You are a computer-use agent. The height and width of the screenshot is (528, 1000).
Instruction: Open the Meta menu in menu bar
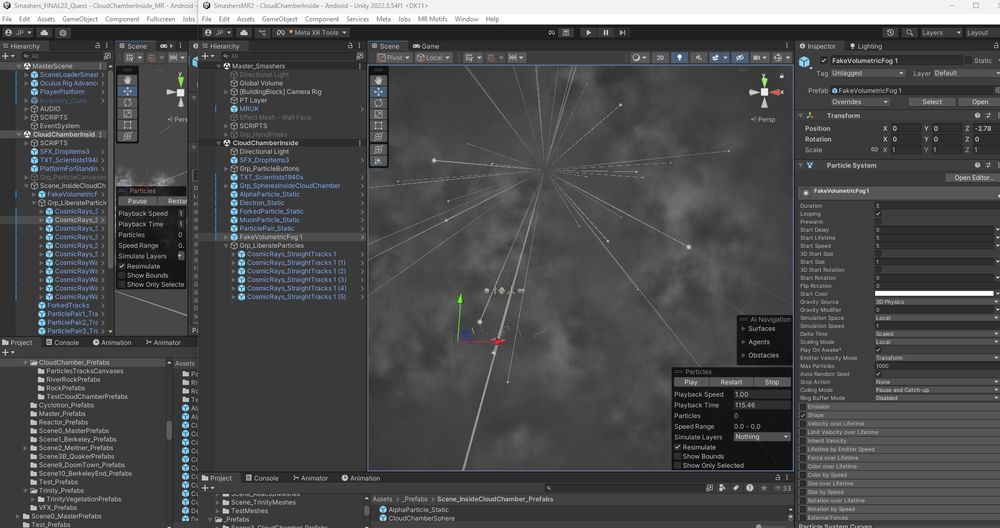[x=383, y=19]
